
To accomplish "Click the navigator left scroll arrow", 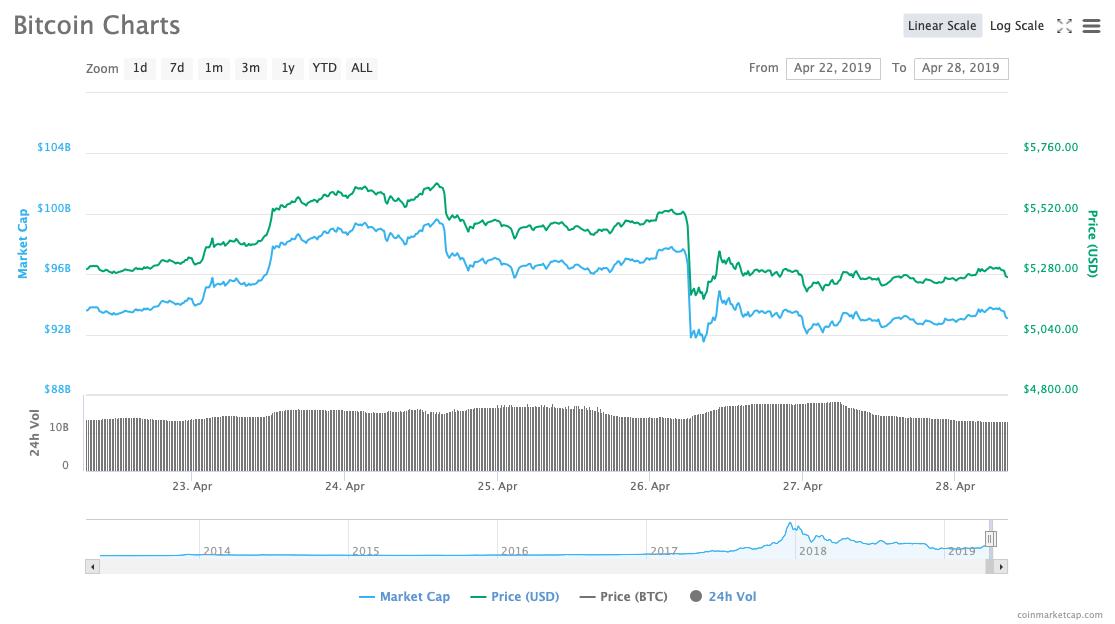I will pyautogui.click(x=92, y=566).
